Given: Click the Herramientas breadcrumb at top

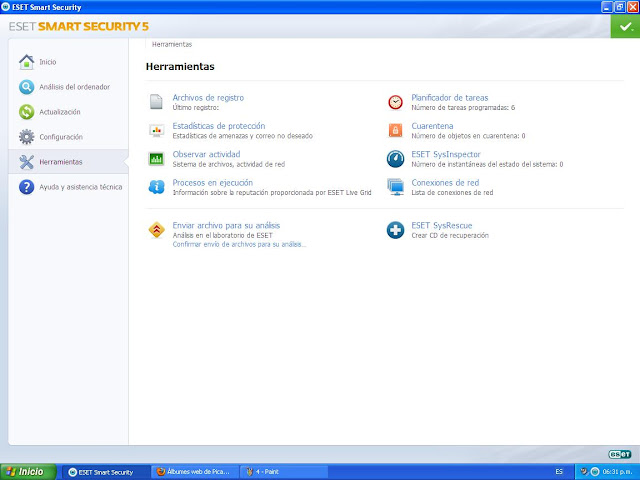Looking at the screenshot, I should pyautogui.click(x=172, y=44).
